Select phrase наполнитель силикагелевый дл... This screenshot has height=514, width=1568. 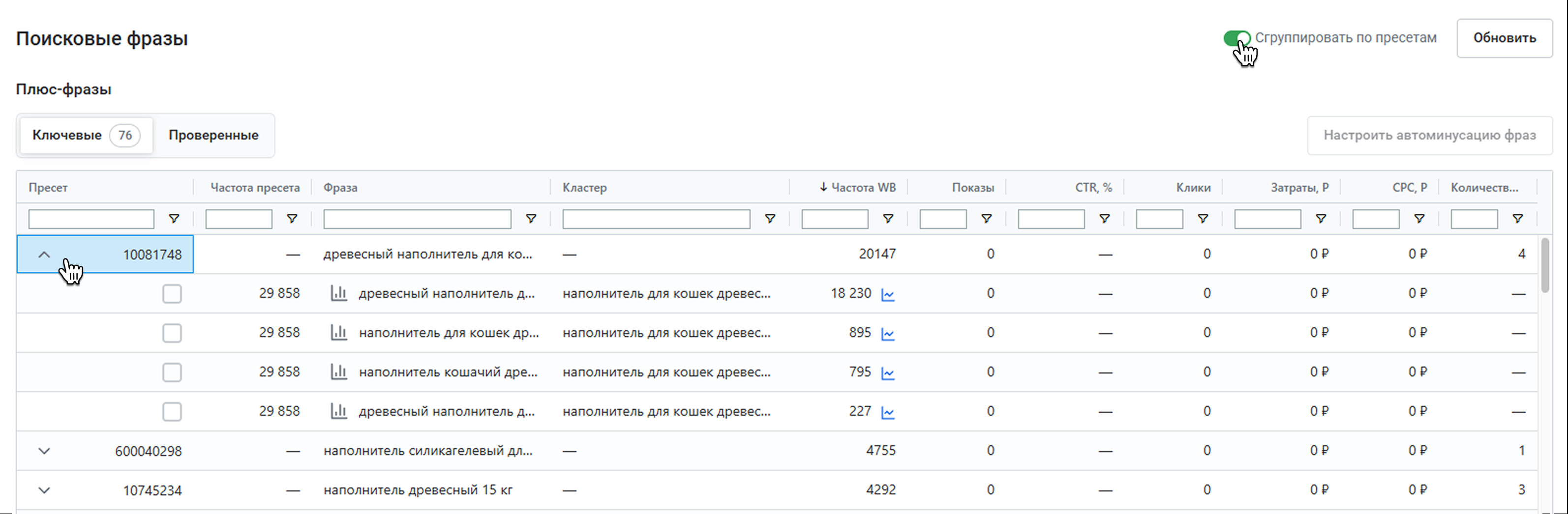point(428,451)
